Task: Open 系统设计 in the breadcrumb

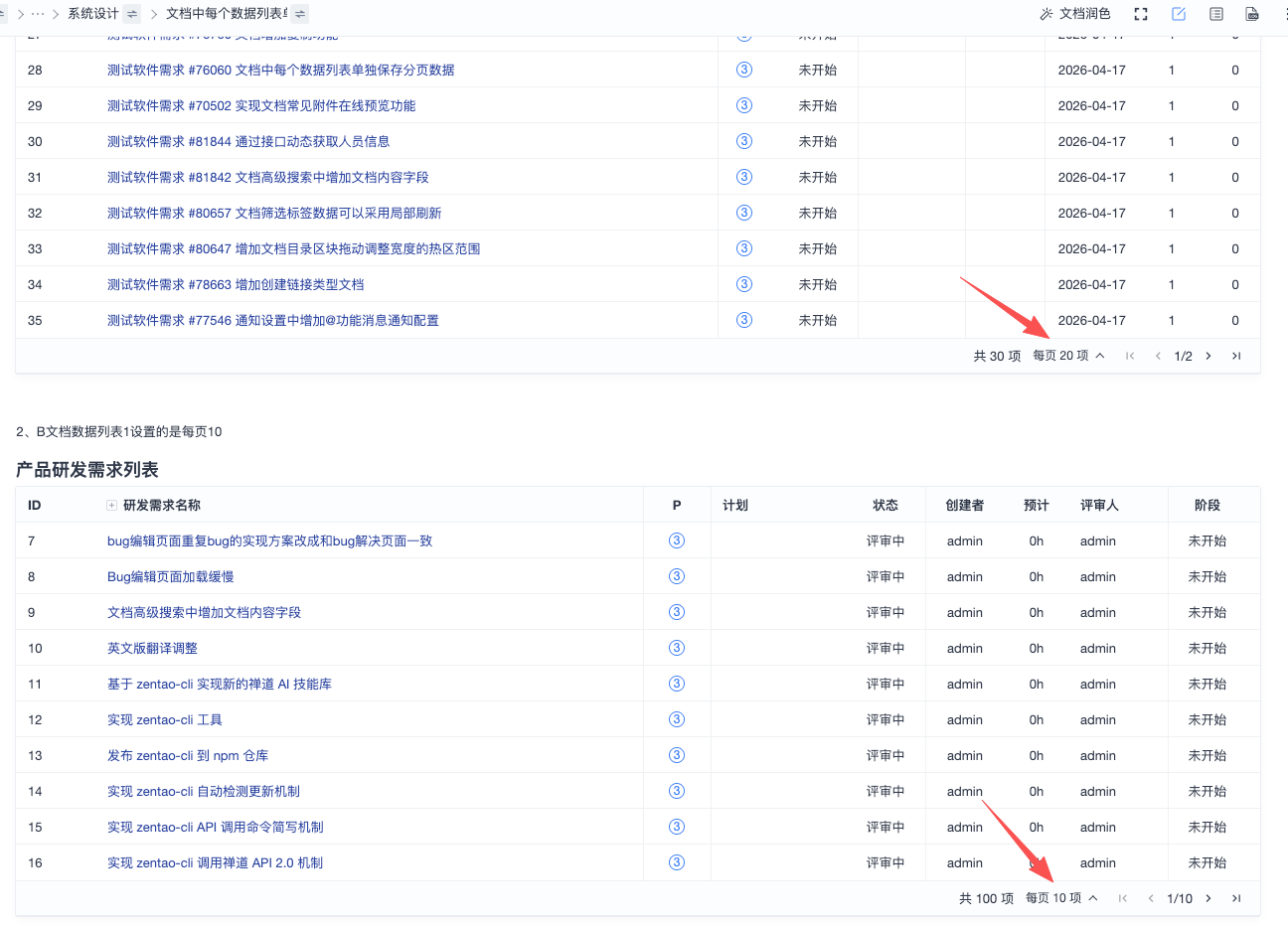Action: 93,14
